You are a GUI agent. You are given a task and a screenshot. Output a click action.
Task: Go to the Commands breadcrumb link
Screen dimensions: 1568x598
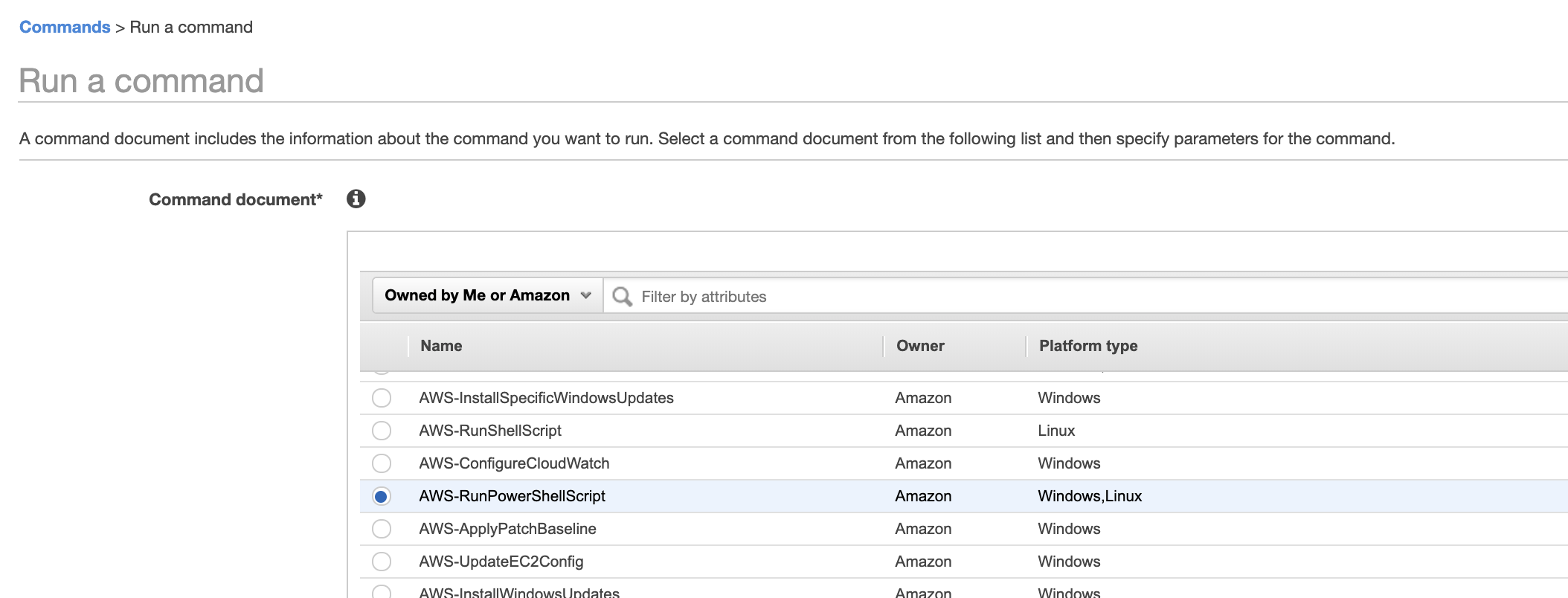coord(65,28)
